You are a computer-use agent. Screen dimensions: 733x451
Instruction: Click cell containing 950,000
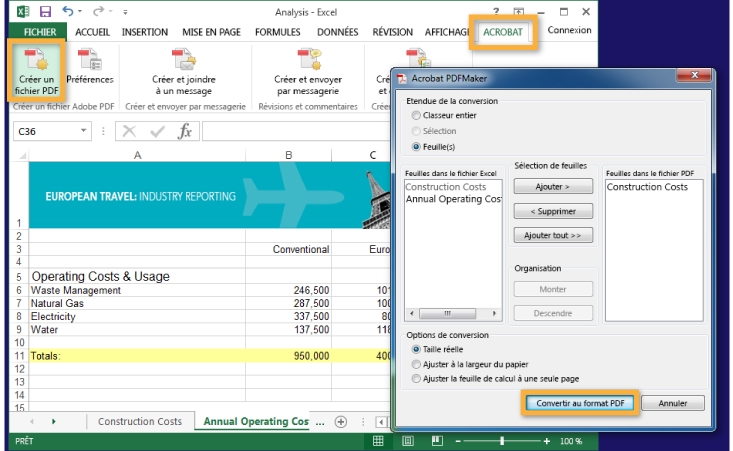[x=288, y=356]
